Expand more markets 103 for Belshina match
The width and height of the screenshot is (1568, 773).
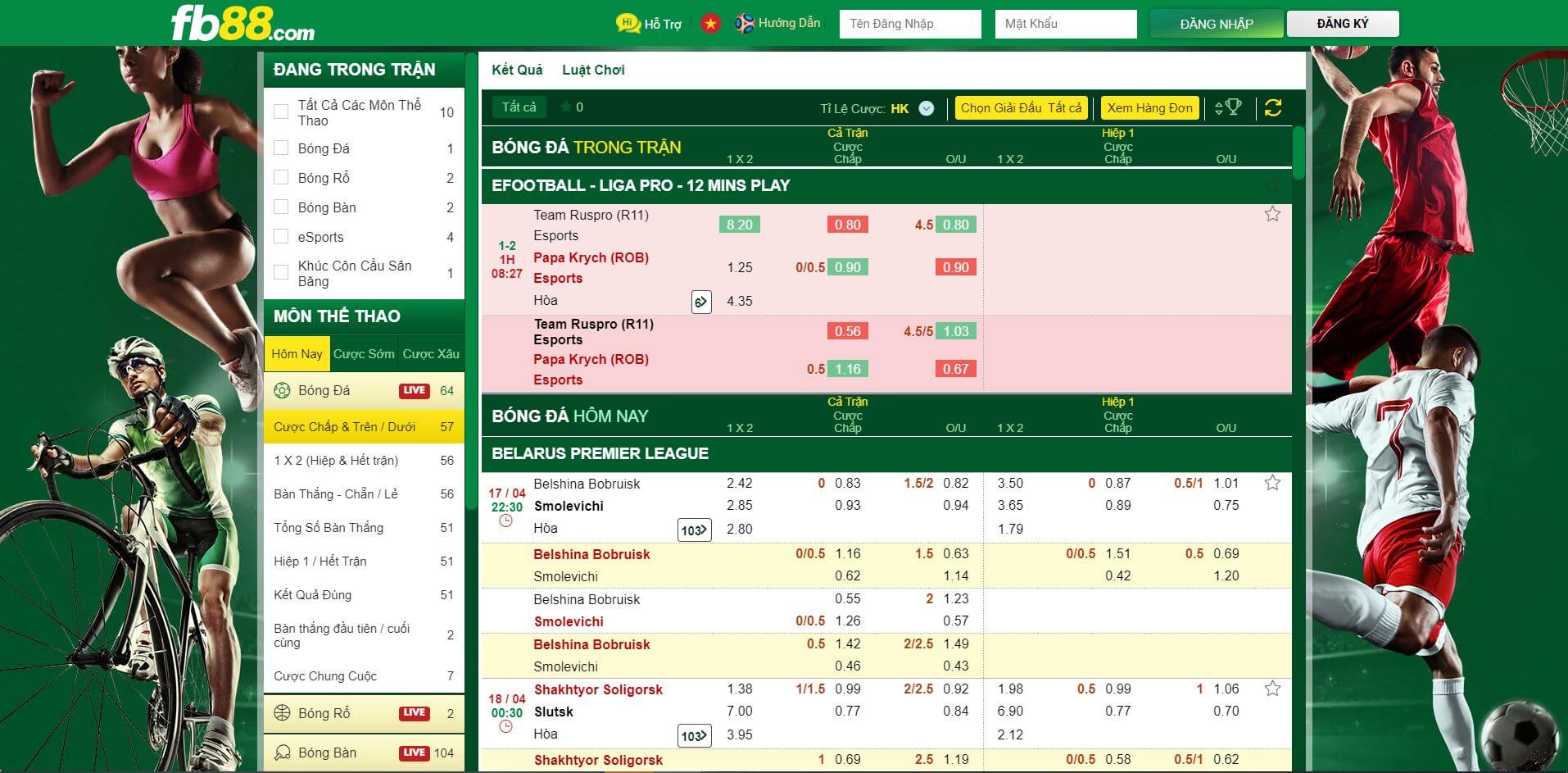click(x=695, y=530)
